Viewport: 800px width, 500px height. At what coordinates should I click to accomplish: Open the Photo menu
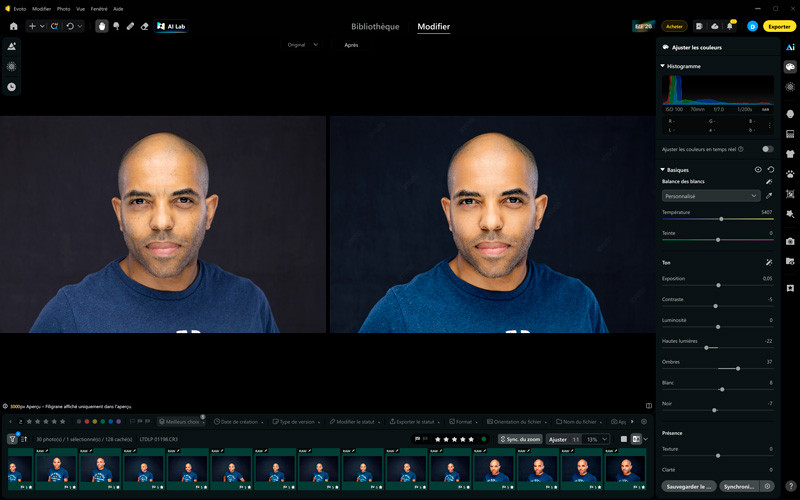(64, 9)
